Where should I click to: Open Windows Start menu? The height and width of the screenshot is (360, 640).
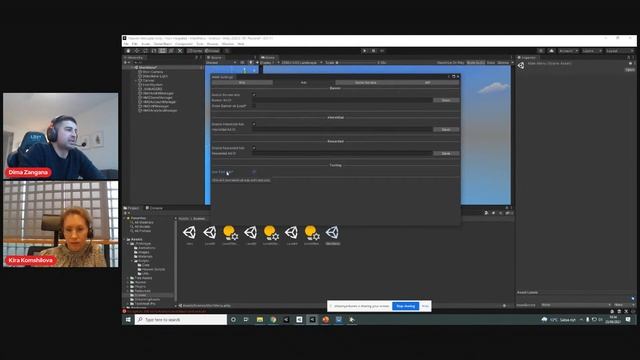pyautogui.click(x=128, y=320)
